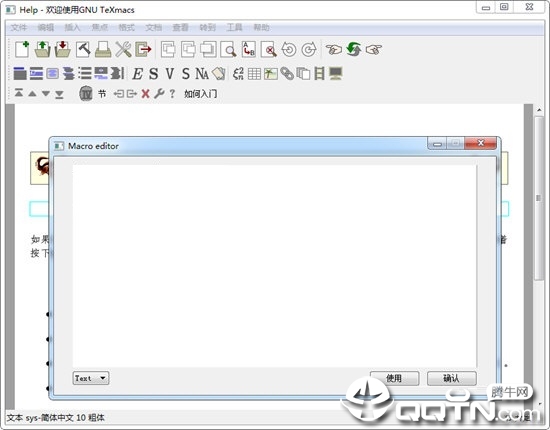Click the spell check icon with red X
Screen dimensions: 550x430
[269, 49]
